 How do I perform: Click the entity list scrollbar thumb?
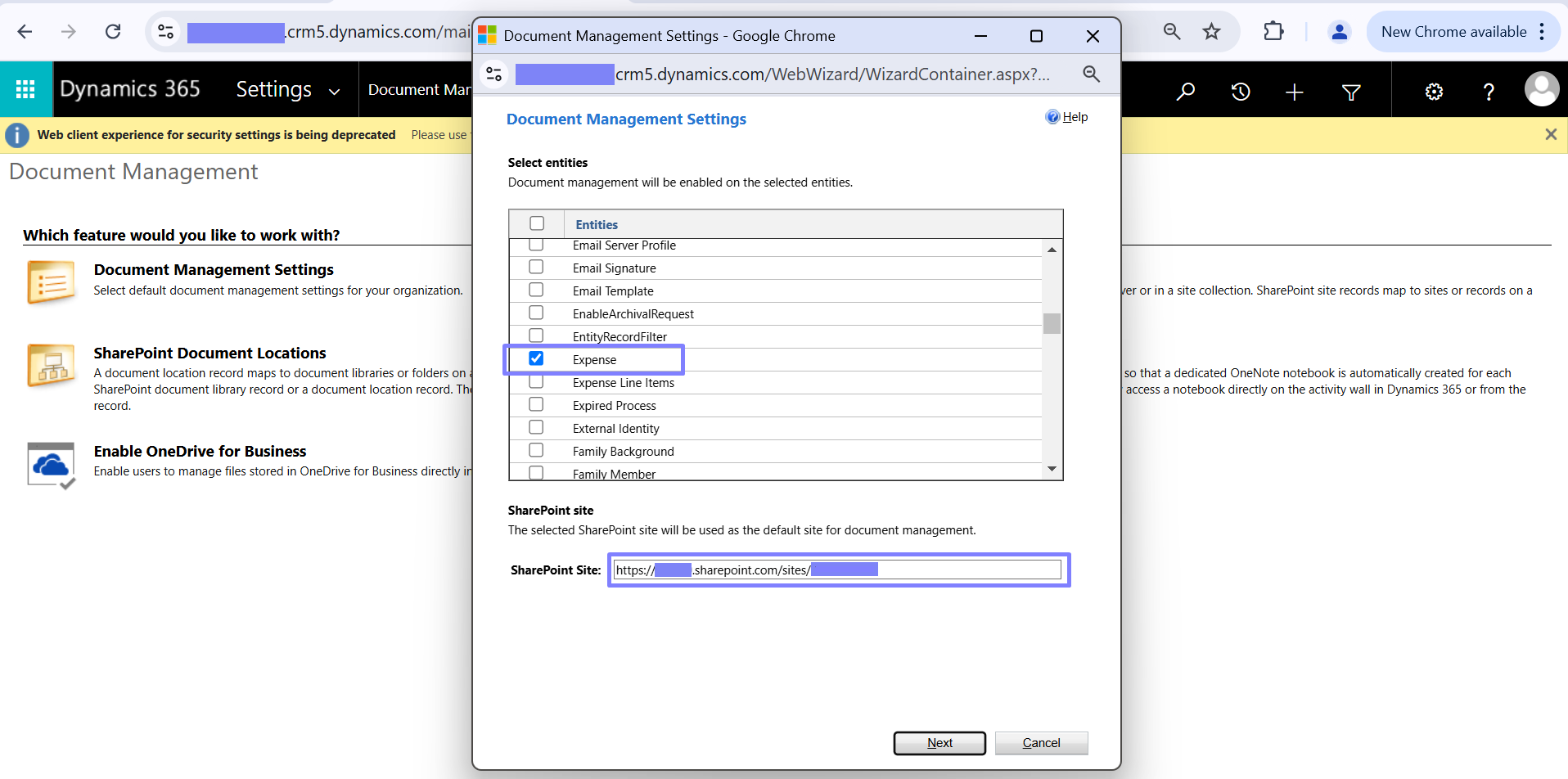click(1052, 324)
